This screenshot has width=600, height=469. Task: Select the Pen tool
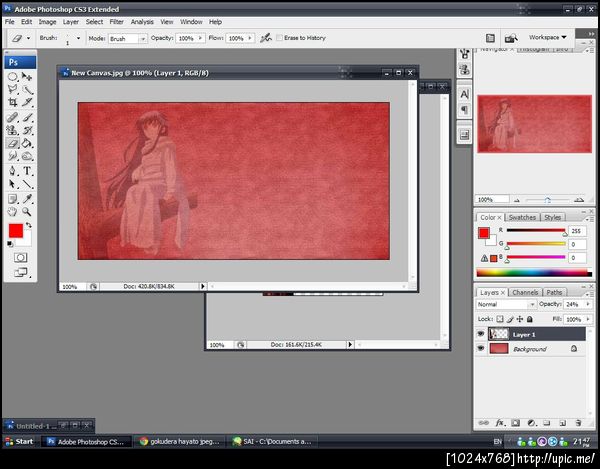point(13,171)
